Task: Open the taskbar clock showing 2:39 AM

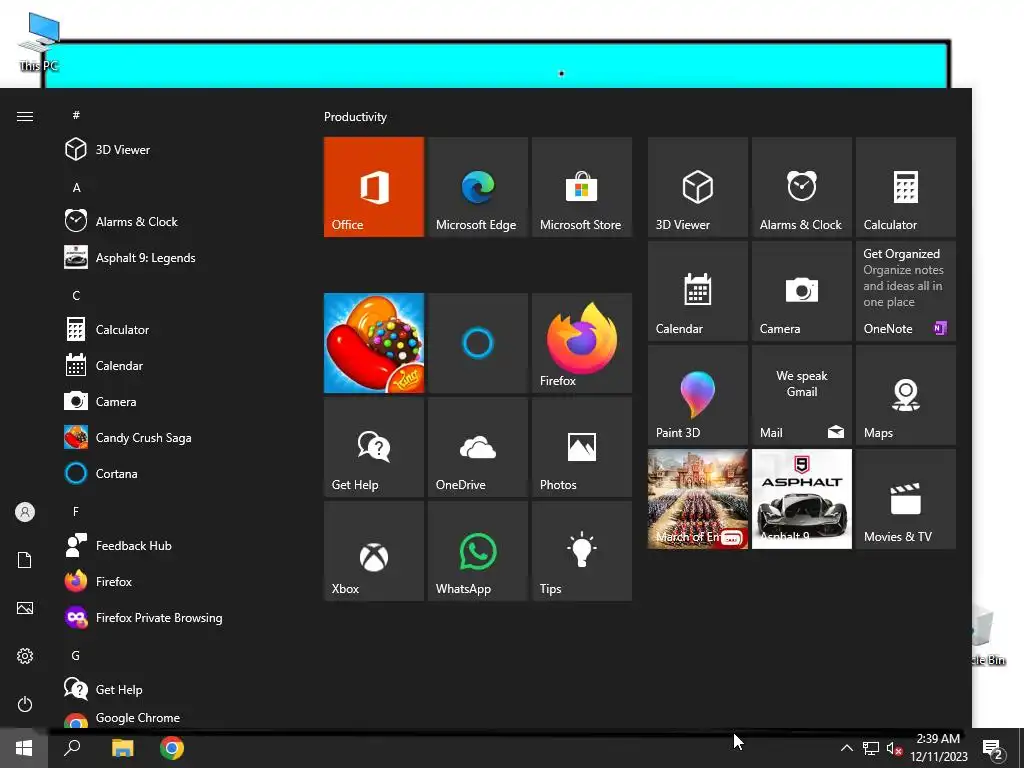Action: [x=938, y=748]
